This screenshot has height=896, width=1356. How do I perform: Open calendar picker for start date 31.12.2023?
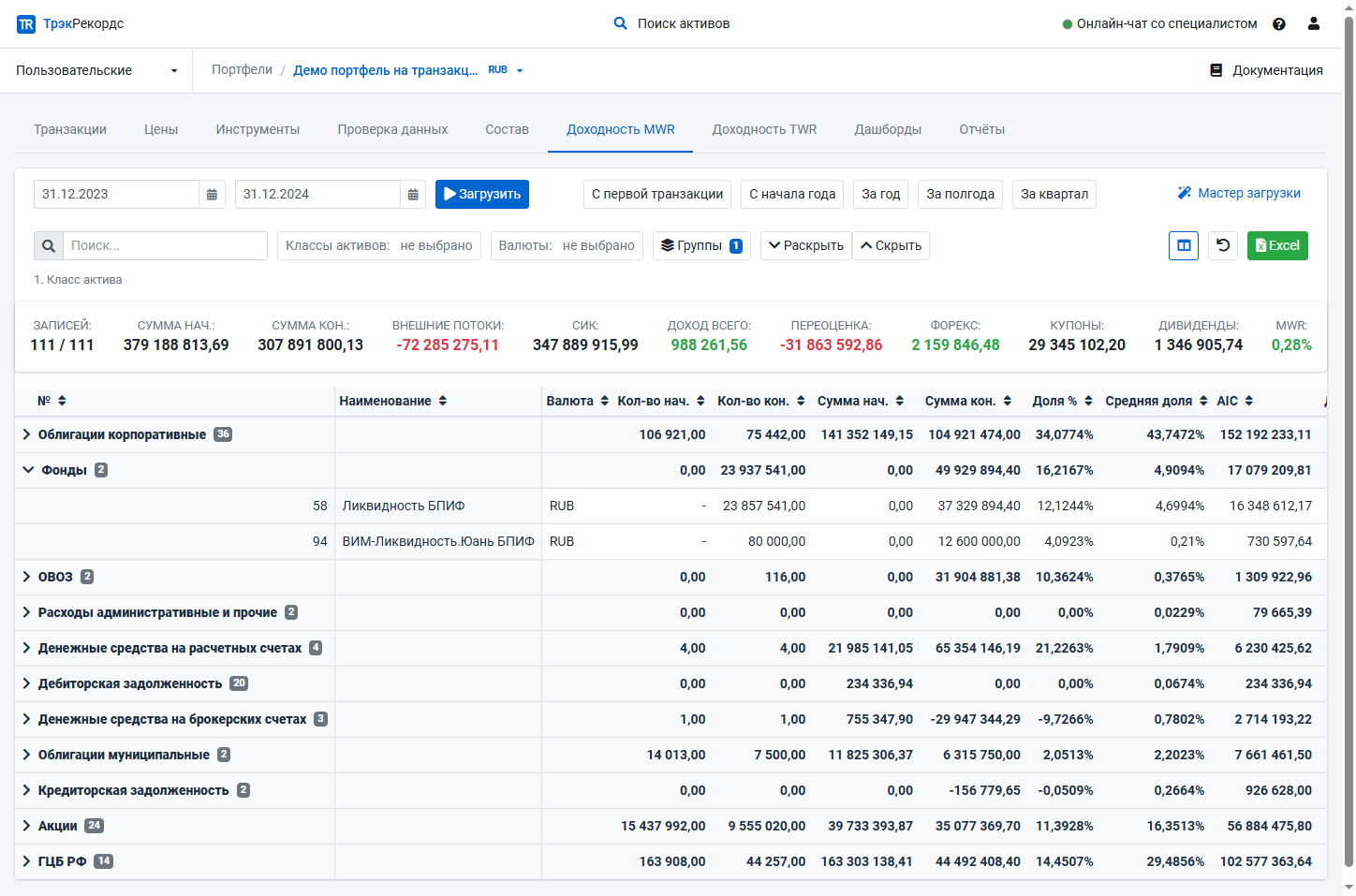coord(212,194)
